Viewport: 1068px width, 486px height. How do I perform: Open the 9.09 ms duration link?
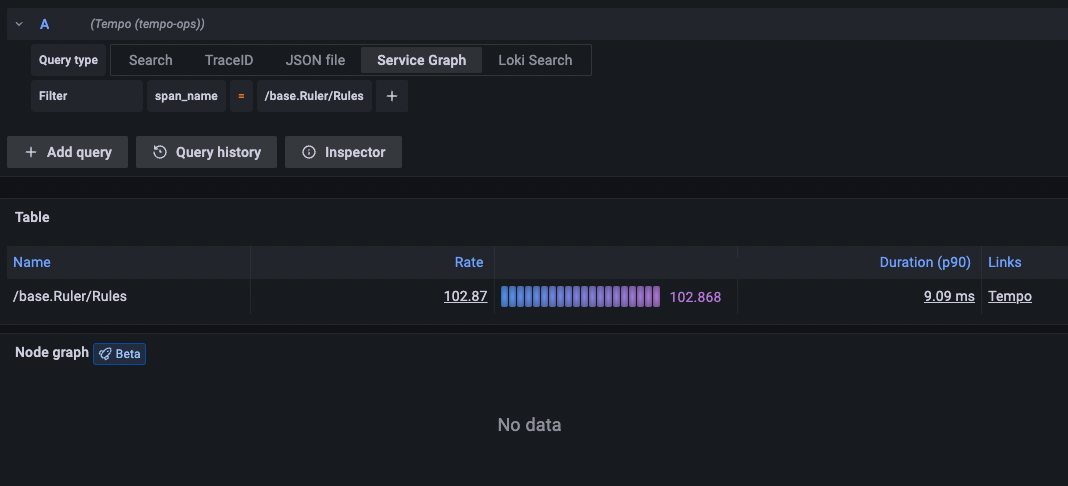[949, 296]
